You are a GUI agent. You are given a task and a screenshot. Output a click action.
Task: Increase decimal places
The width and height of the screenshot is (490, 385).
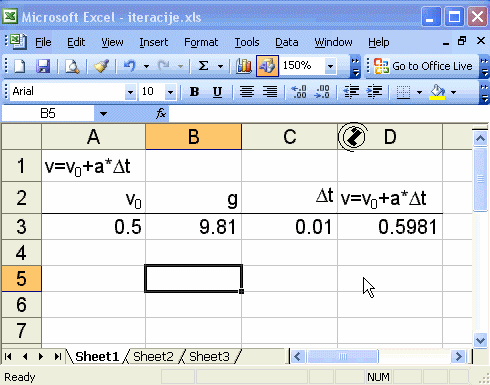299,92
